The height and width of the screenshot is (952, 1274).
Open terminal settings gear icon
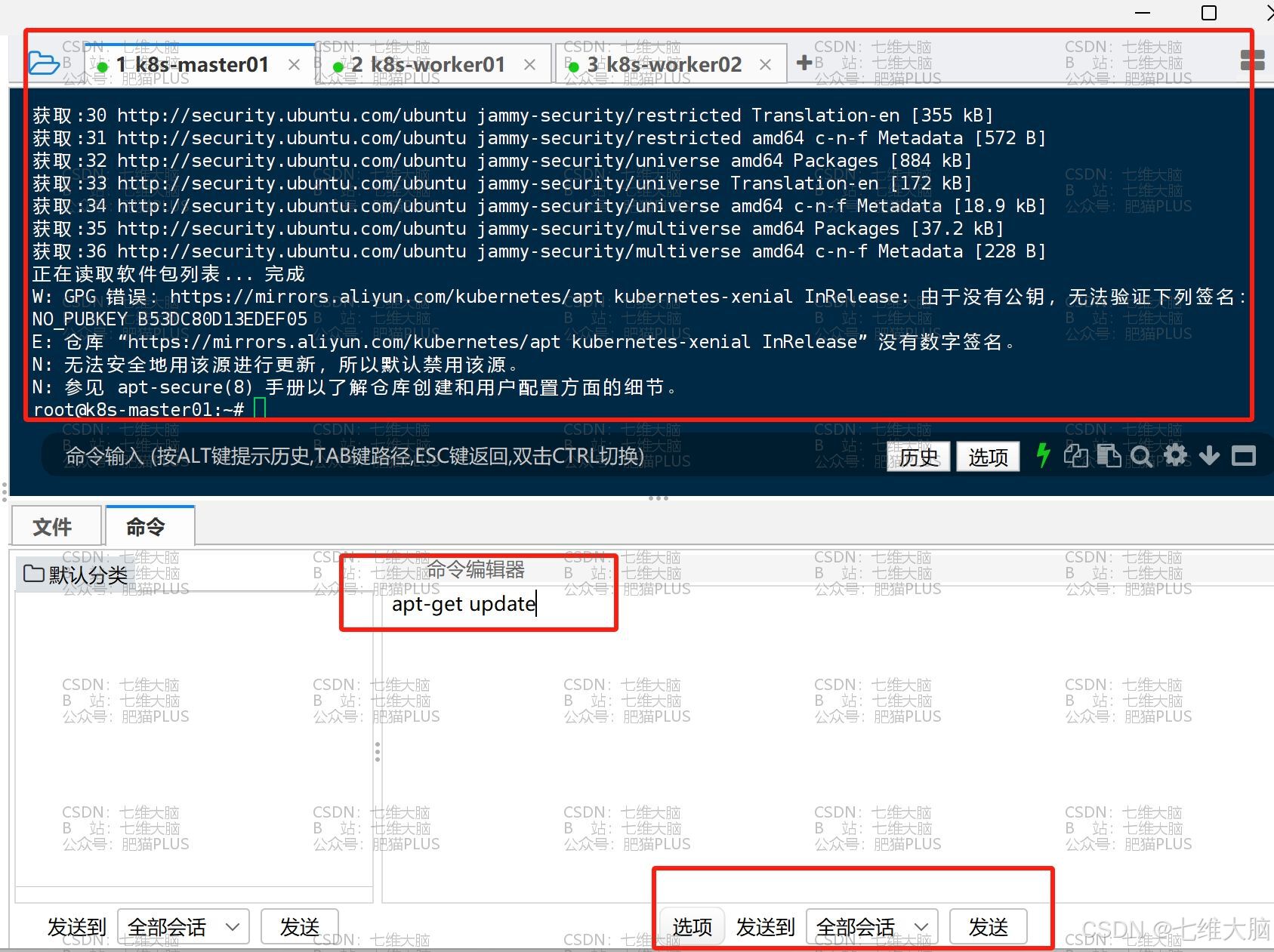[1176, 454]
